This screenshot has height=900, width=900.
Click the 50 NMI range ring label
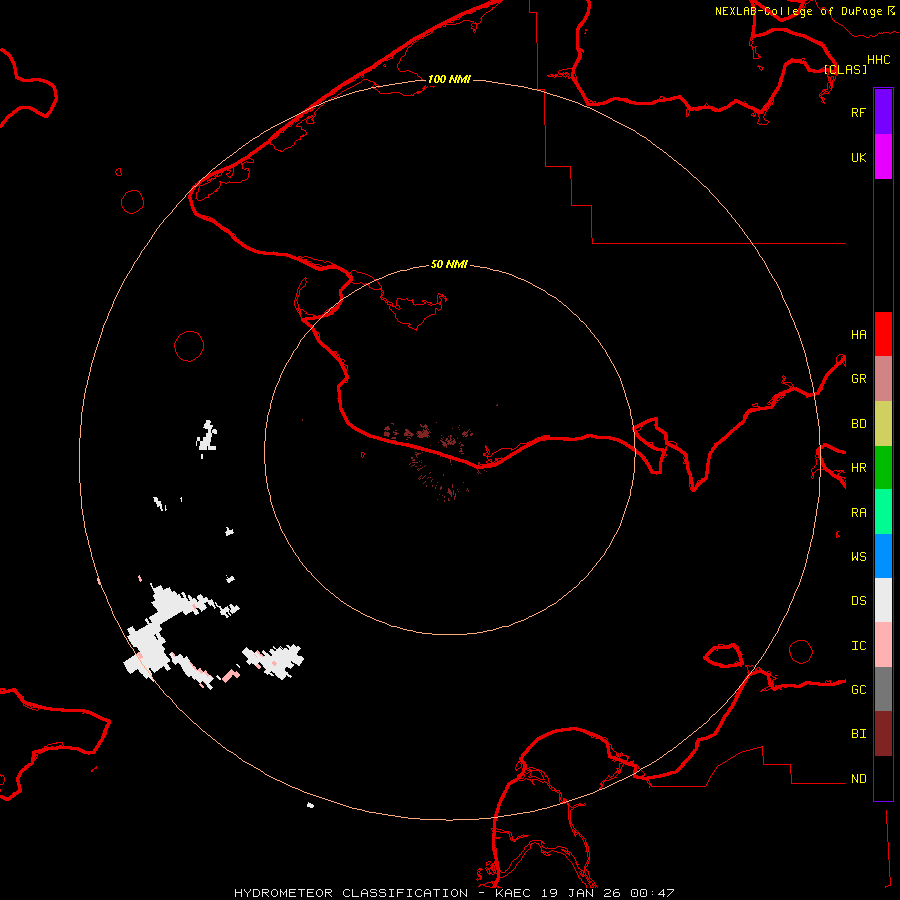click(449, 264)
